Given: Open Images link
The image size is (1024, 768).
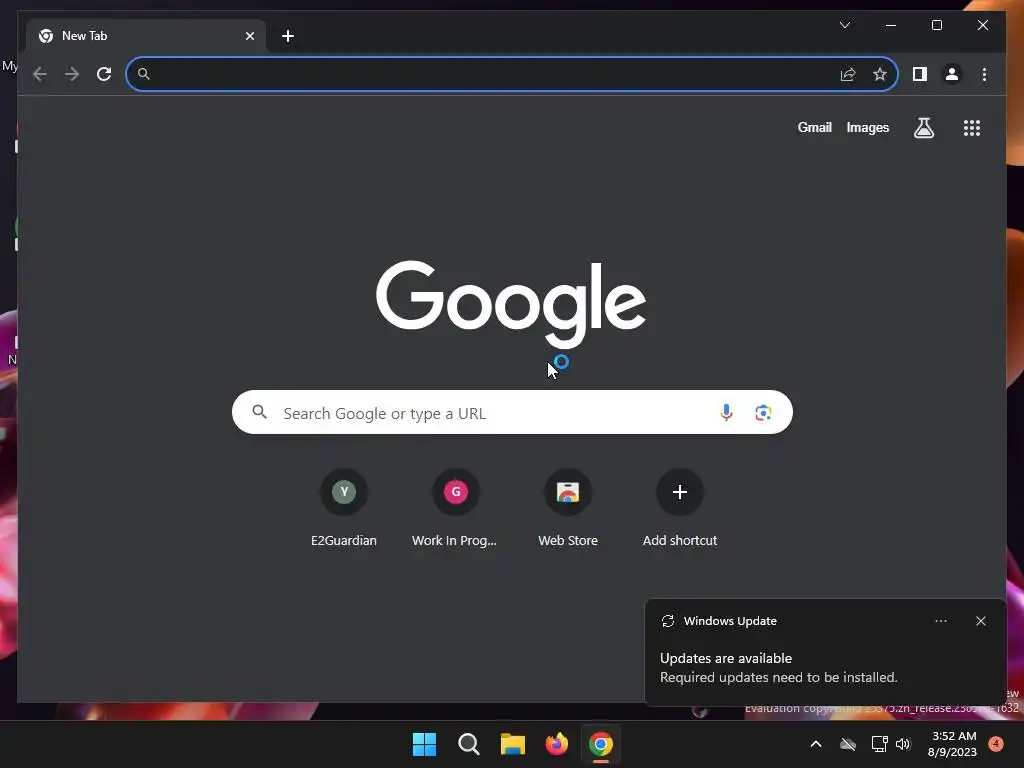Looking at the screenshot, I should point(867,128).
